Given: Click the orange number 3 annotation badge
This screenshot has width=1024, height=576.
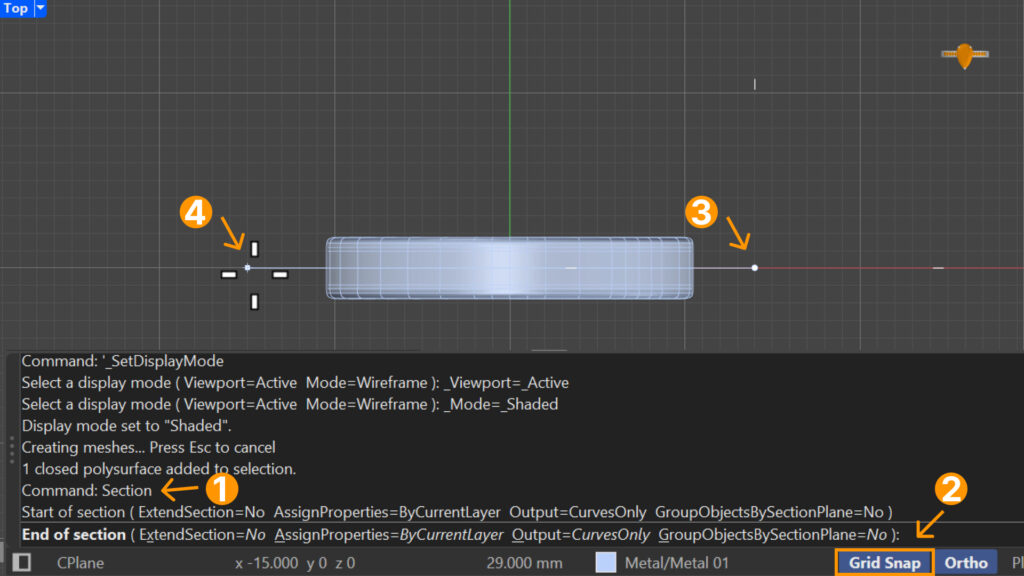Looking at the screenshot, I should [x=701, y=212].
